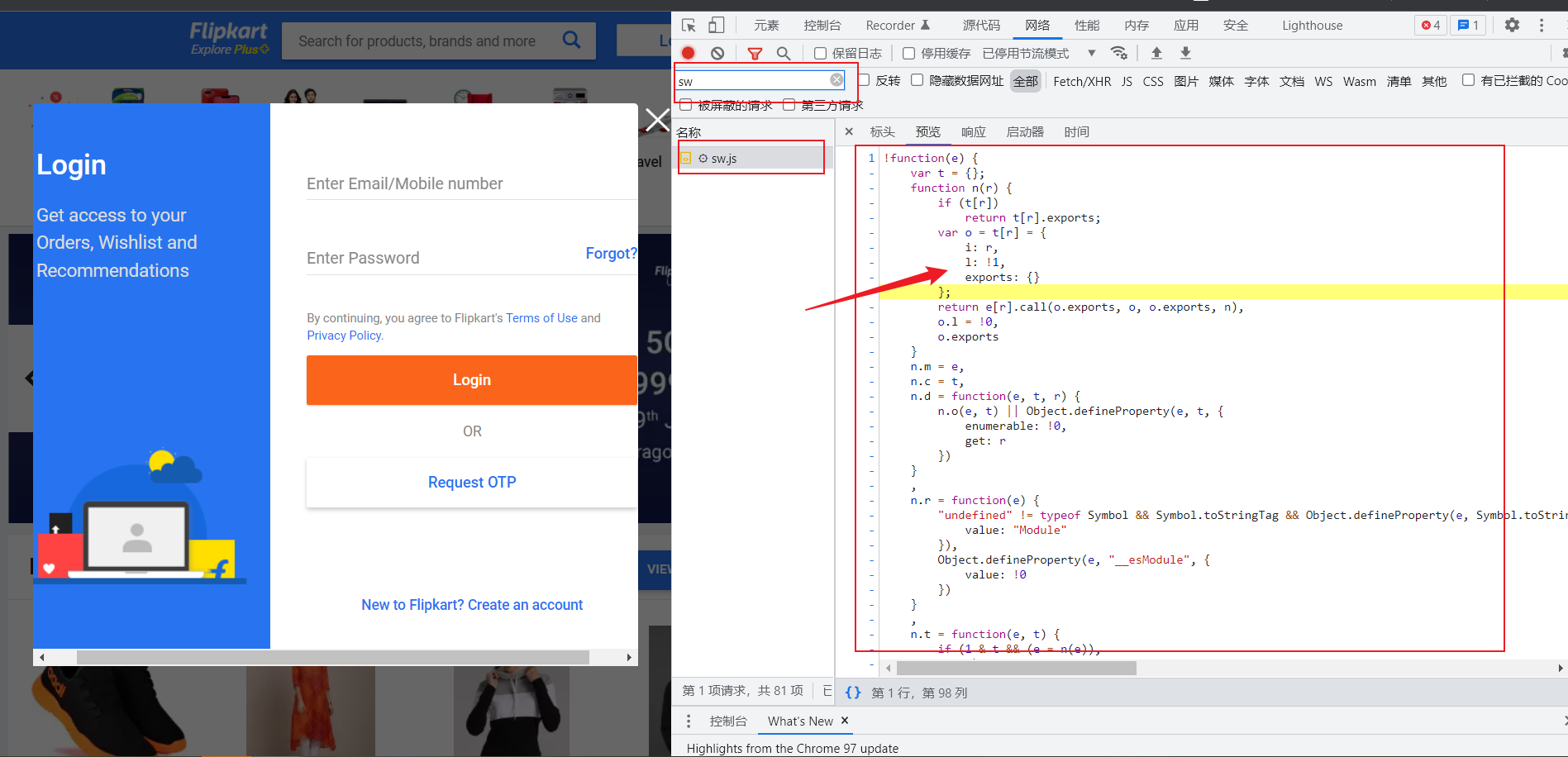The height and width of the screenshot is (757, 1568).
Task: Switch to the drawer 控制台 tab
Action: click(x=728, y=721)
